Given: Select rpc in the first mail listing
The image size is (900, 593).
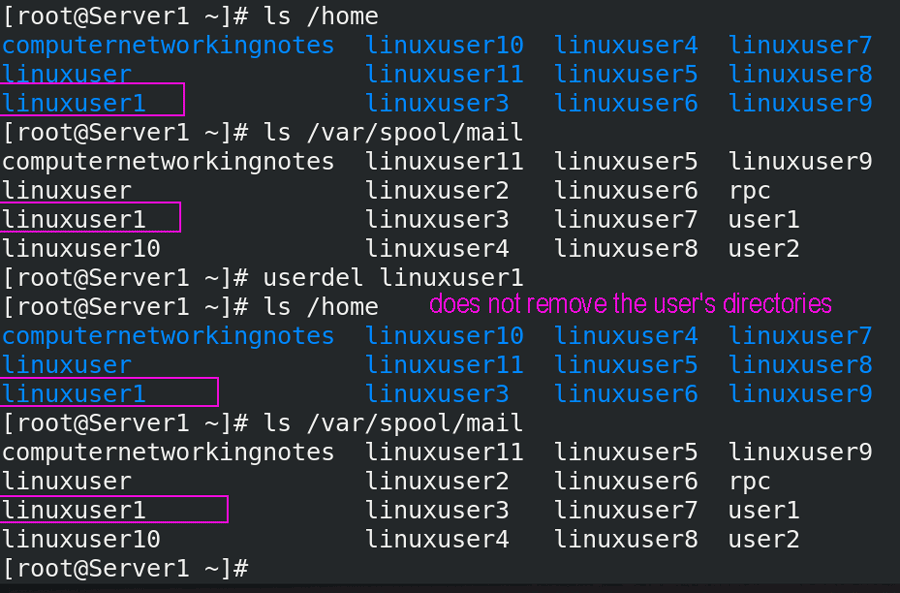Looking at the screenshot, I should (x=749, y=191).
